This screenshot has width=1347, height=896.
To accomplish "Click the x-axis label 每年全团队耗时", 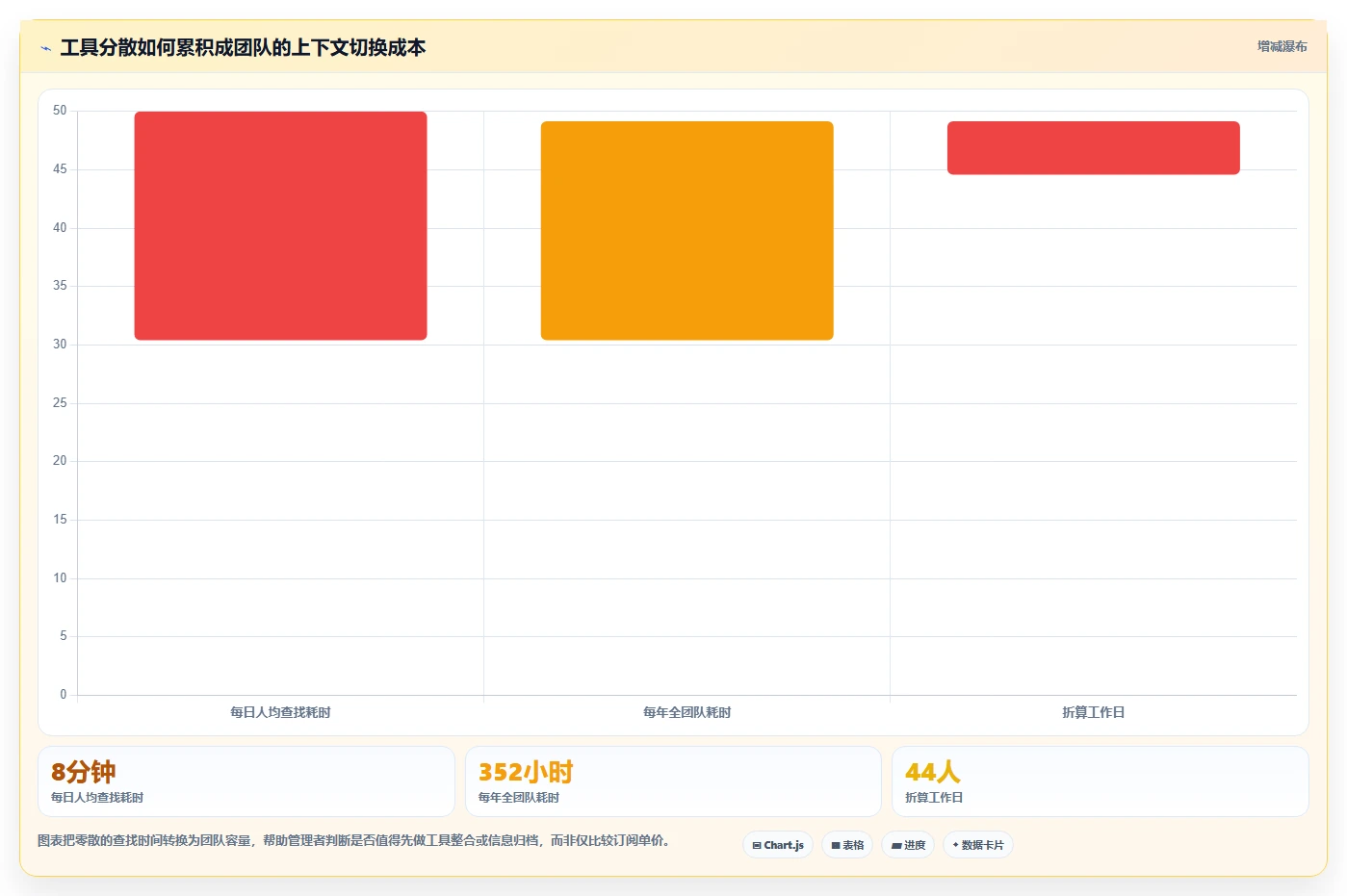I will pos(686,712).
